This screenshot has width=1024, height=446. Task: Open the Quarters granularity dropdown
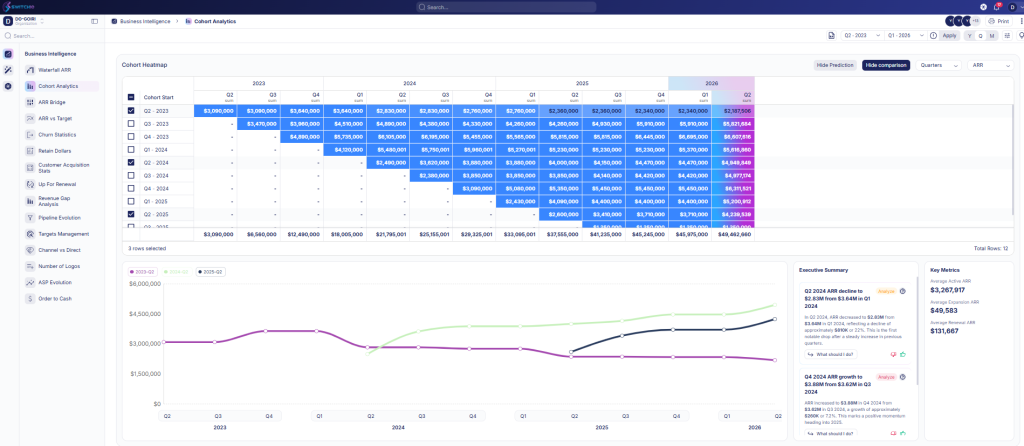coord(938,65)
